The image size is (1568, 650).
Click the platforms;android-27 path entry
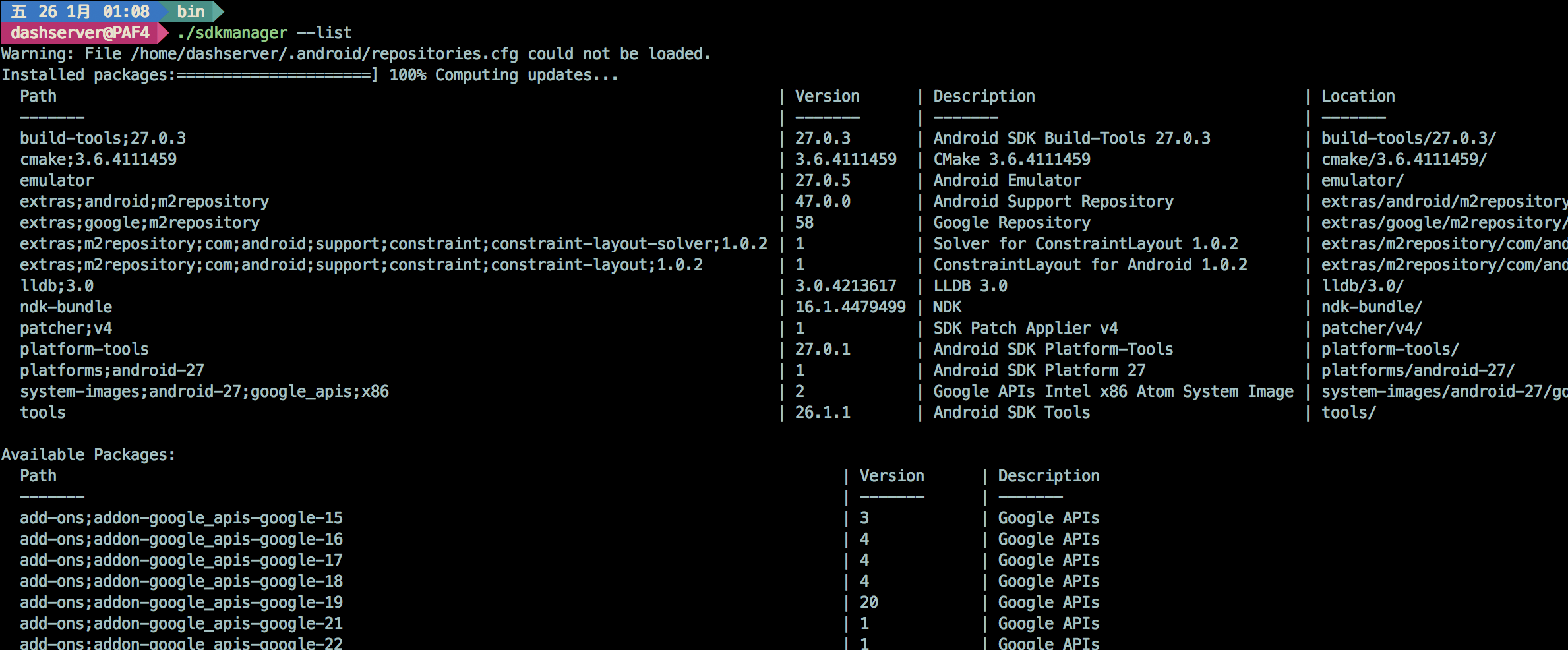112,370
